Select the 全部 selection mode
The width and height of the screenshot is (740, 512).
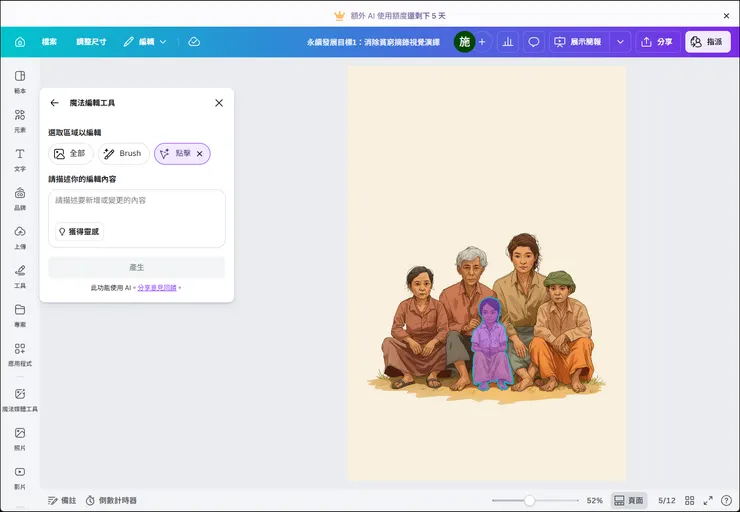pyautogui.click(x=71, y=154)
